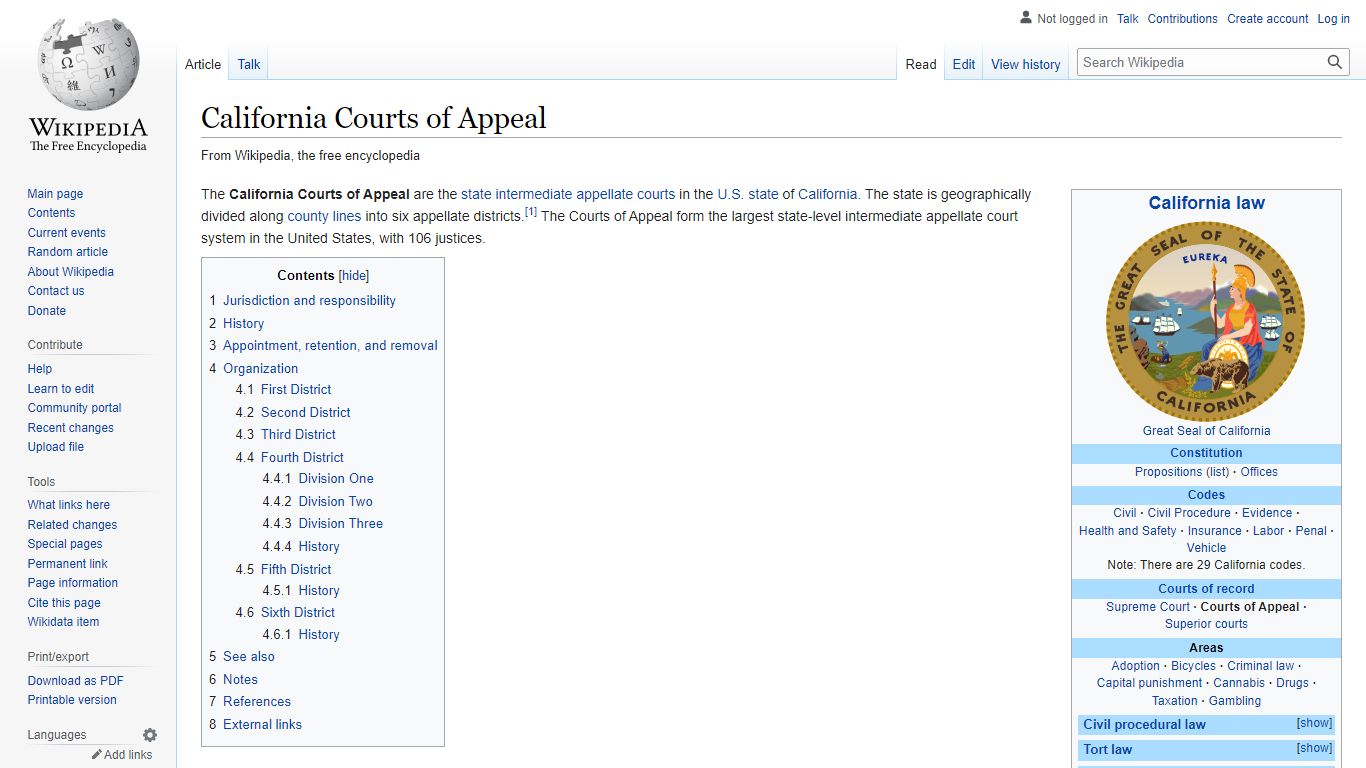Click the not-logged-in user icon

coord(1026,18)
